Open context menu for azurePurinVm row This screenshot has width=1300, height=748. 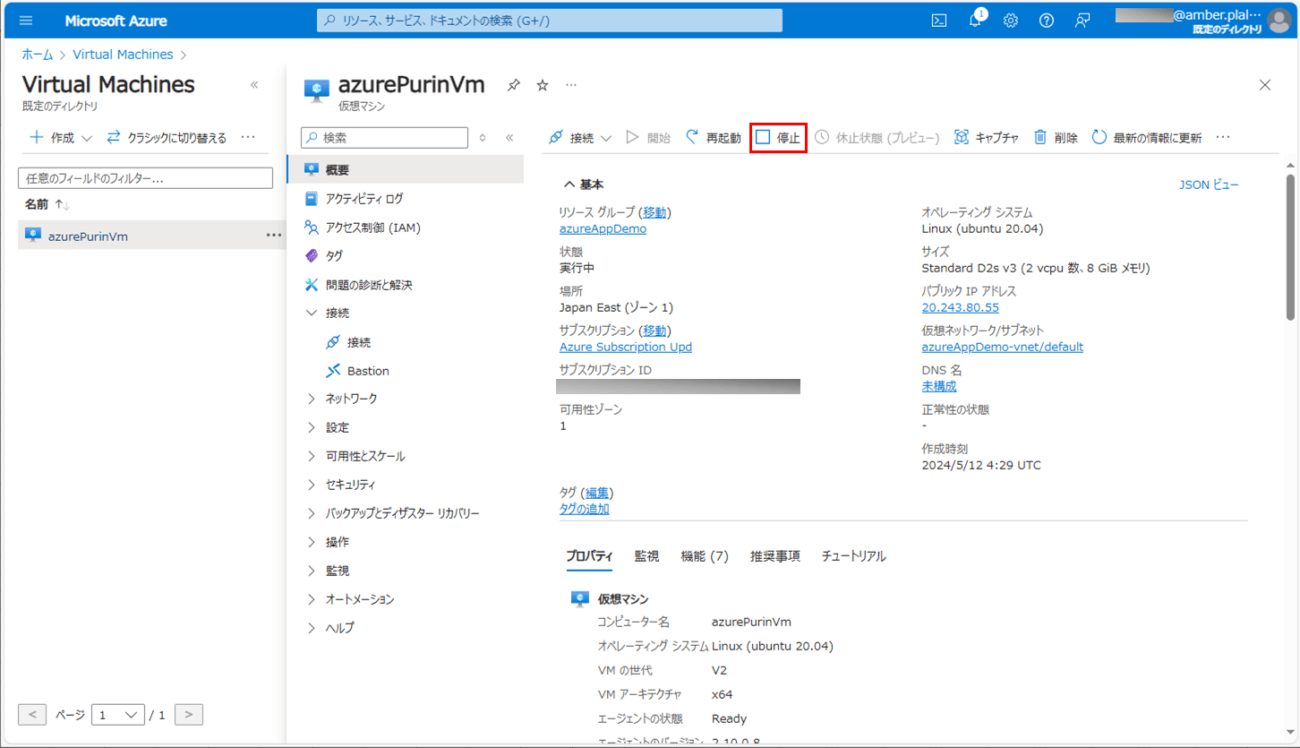273,236
